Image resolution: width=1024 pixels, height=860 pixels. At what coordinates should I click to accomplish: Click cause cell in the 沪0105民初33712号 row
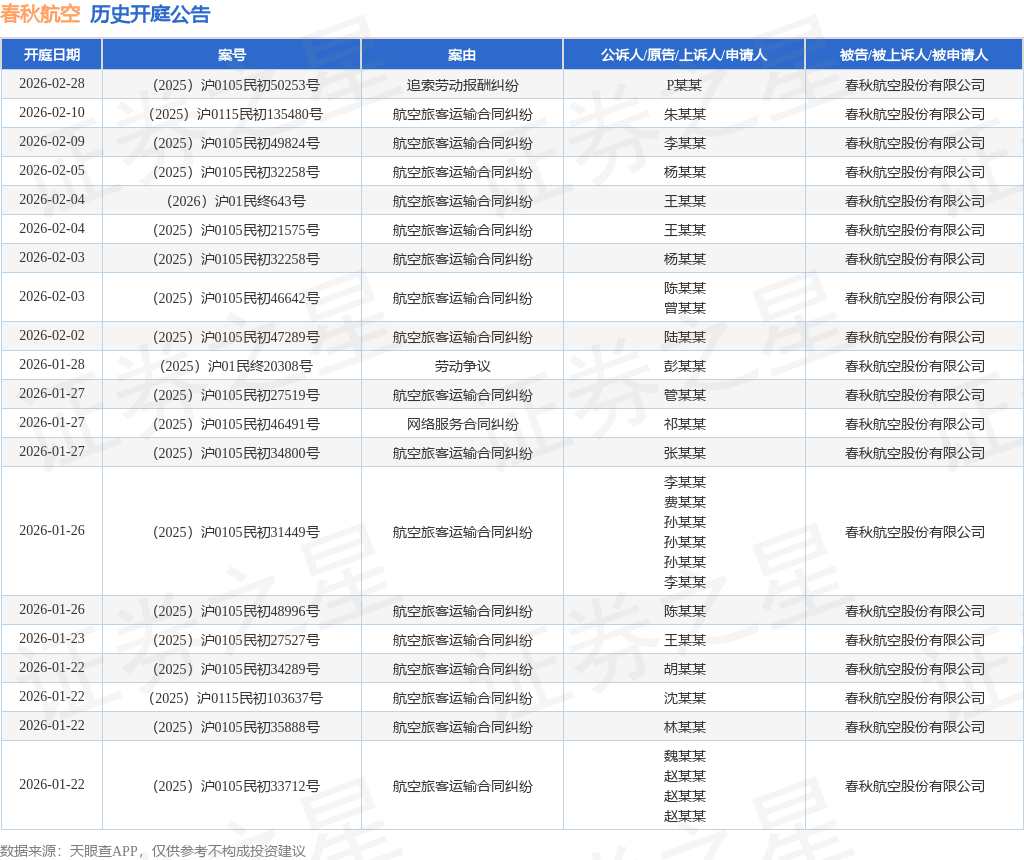[x=462, y=786]
